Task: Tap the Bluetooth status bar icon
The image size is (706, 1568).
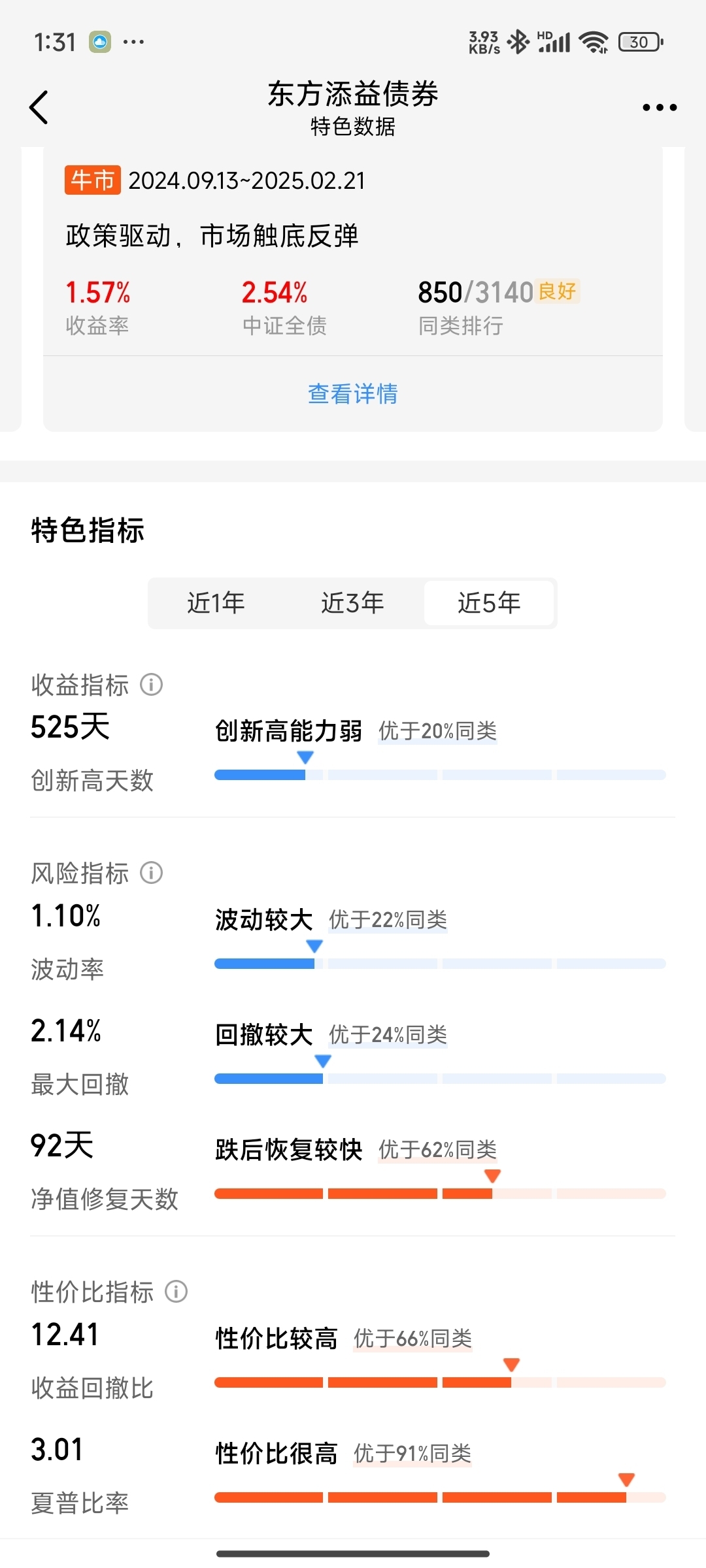Action: point(518,42)
